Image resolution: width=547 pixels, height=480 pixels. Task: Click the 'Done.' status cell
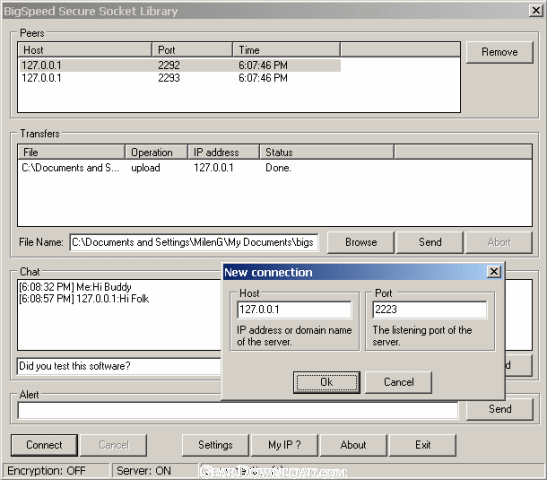click(278, 168)
